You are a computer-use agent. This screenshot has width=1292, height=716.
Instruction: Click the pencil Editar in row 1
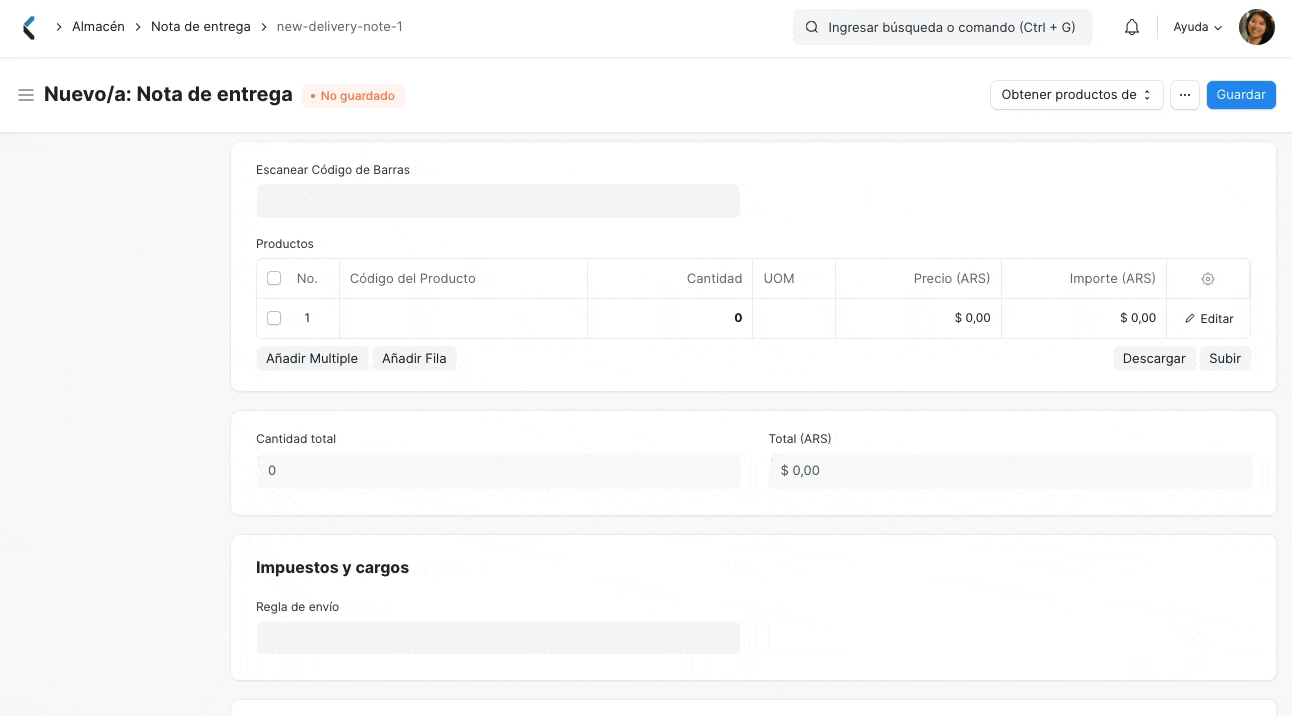tap(1208, 318)
